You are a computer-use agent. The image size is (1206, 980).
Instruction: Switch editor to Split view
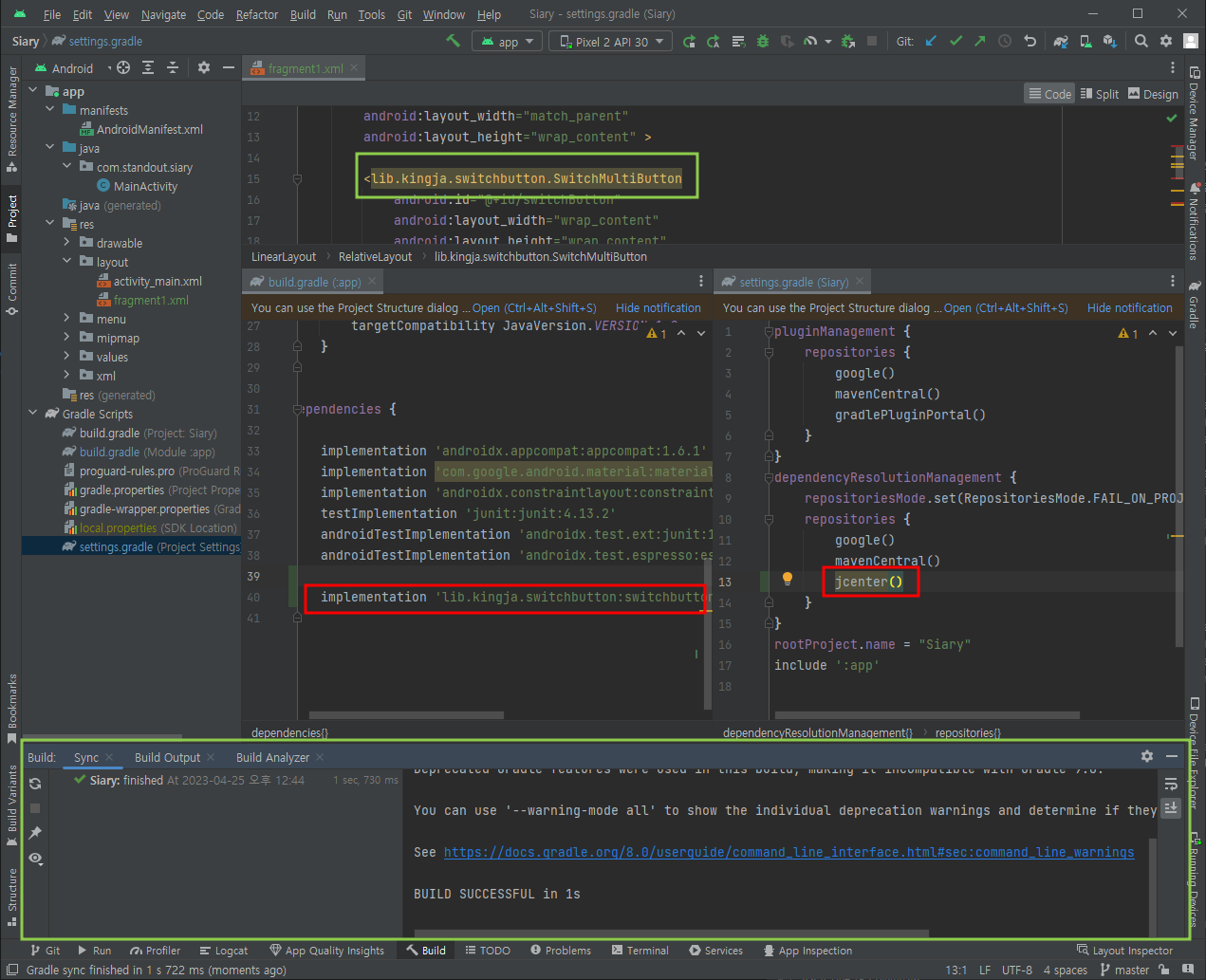(1100, 93)
